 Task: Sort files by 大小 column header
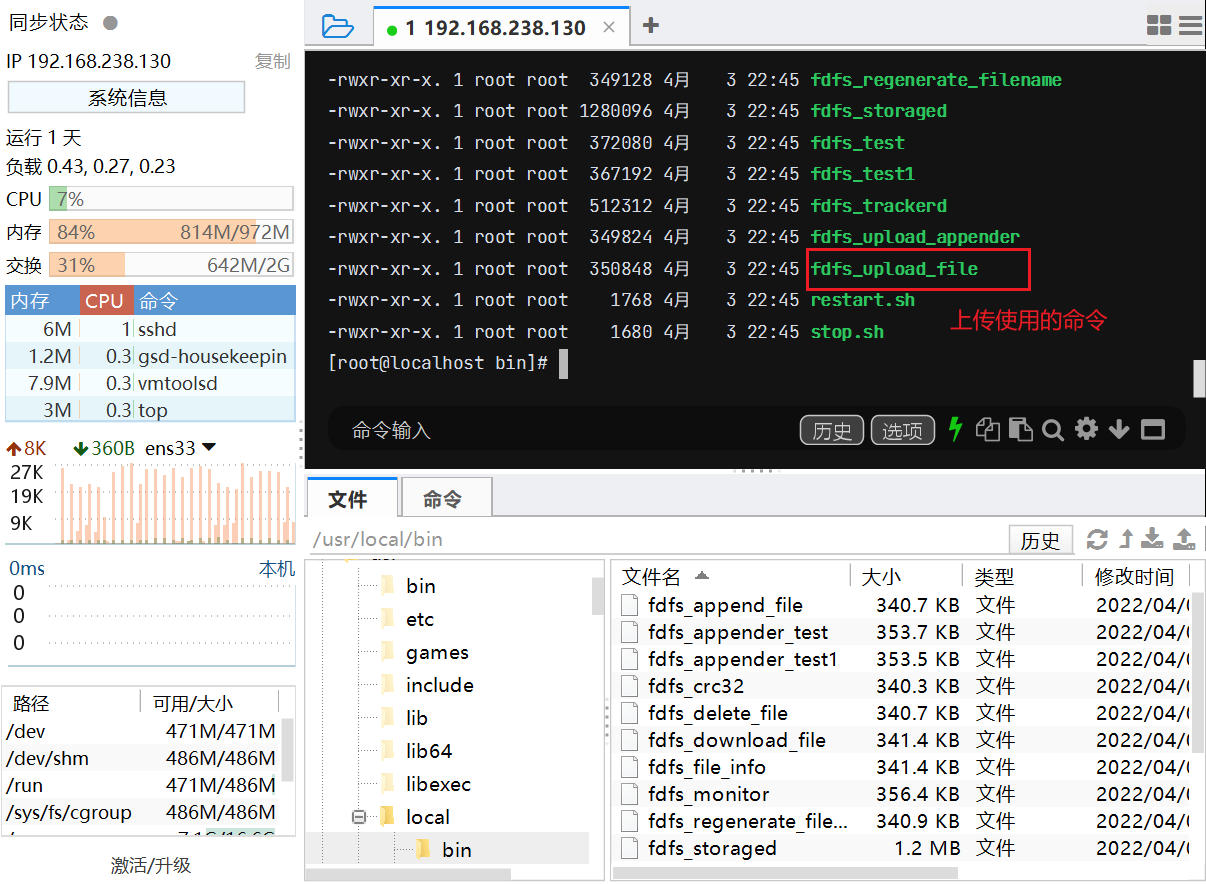pos(907,576)
